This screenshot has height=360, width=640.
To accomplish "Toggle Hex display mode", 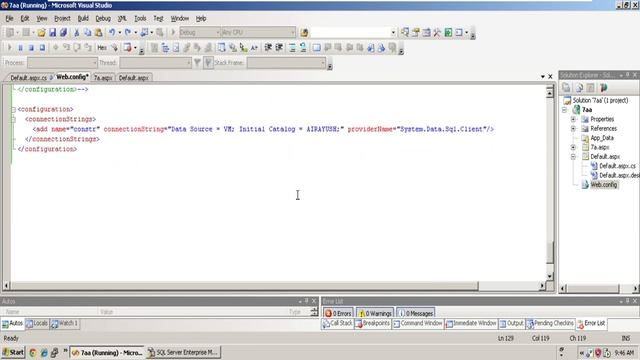I will coord(102,48).
